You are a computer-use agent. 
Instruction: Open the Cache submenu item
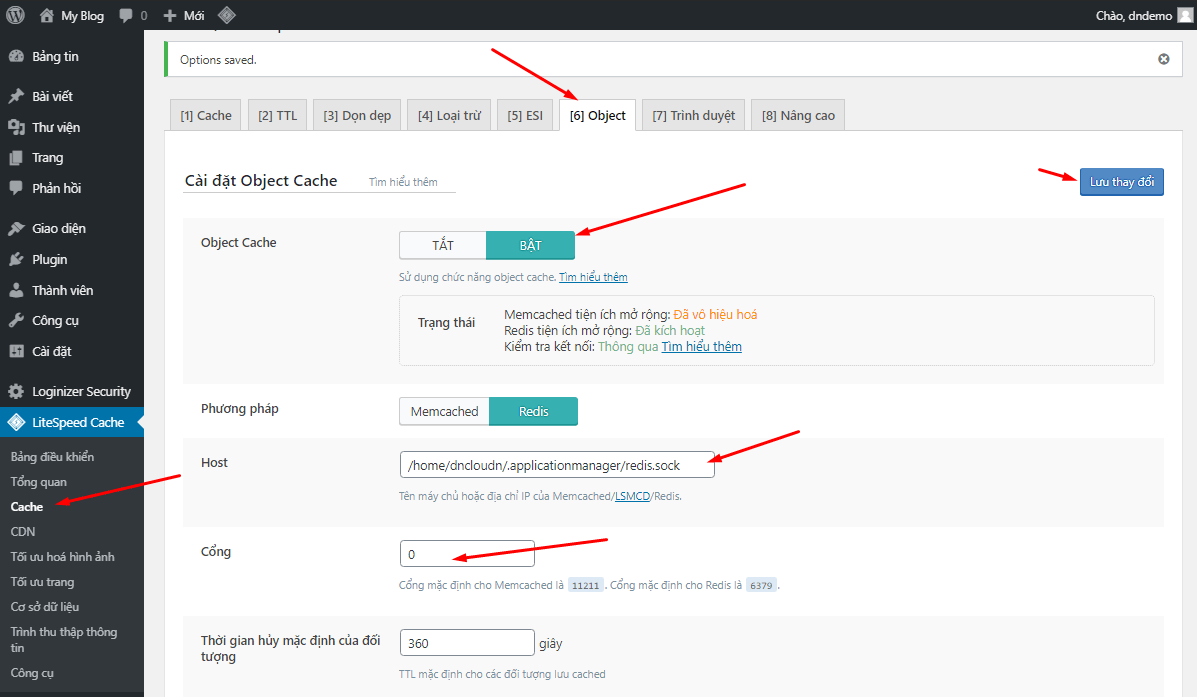click(x=27, y=507)
